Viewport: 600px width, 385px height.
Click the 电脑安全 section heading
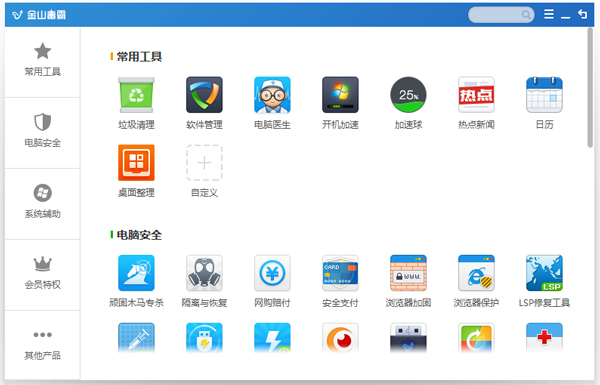click(x=139, y=235)
